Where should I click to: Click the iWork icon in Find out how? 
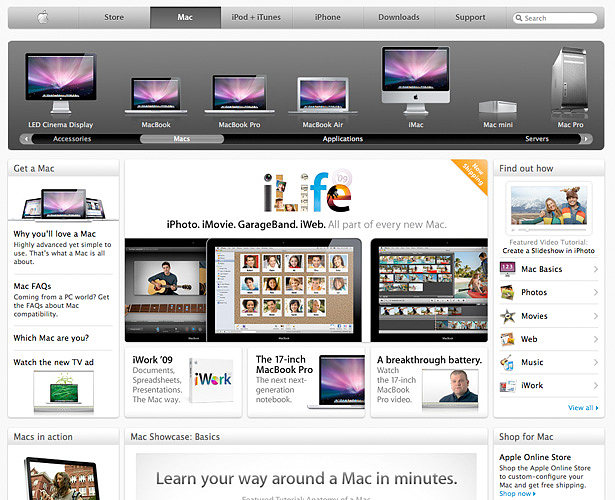point(508,386)
